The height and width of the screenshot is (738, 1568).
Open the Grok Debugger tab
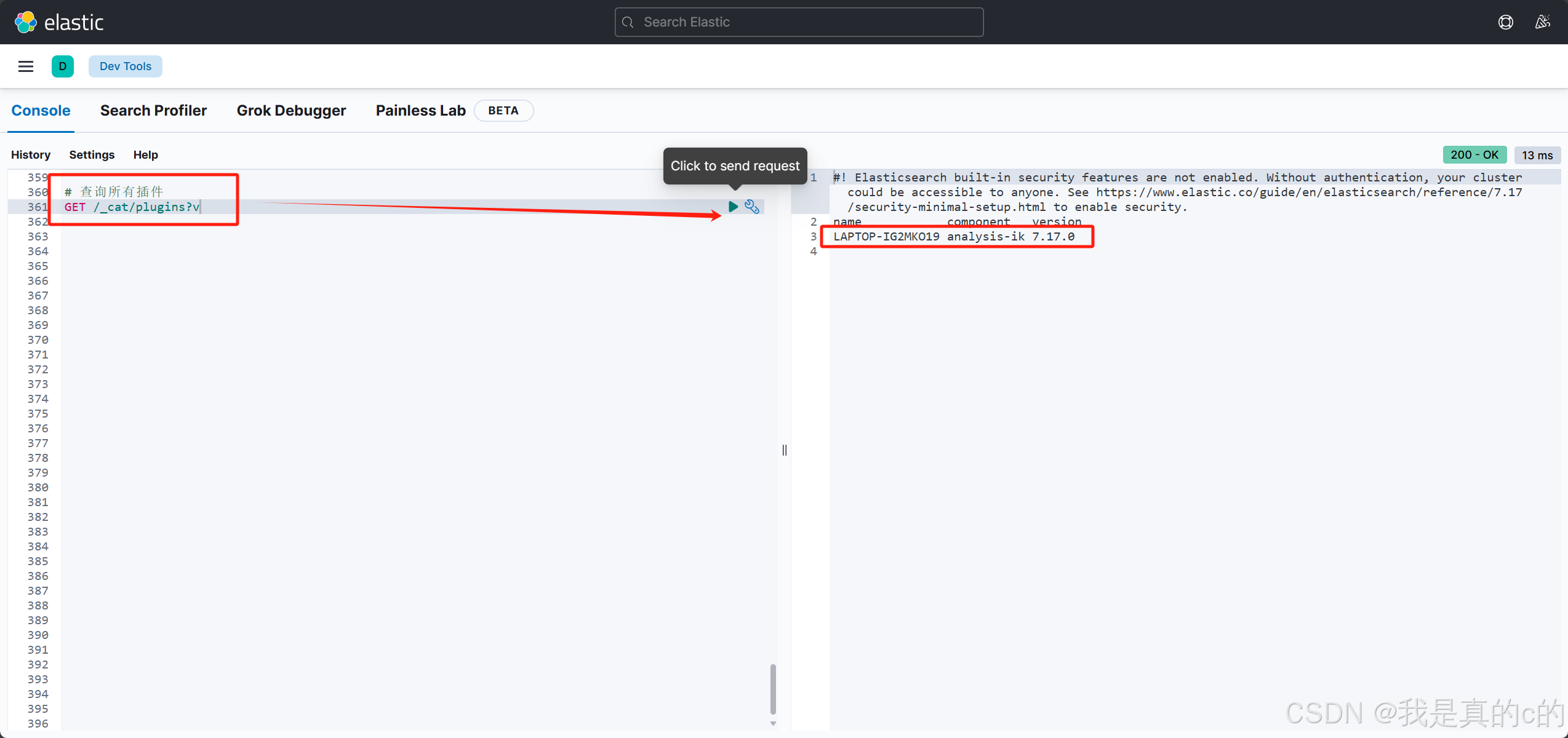291,111
